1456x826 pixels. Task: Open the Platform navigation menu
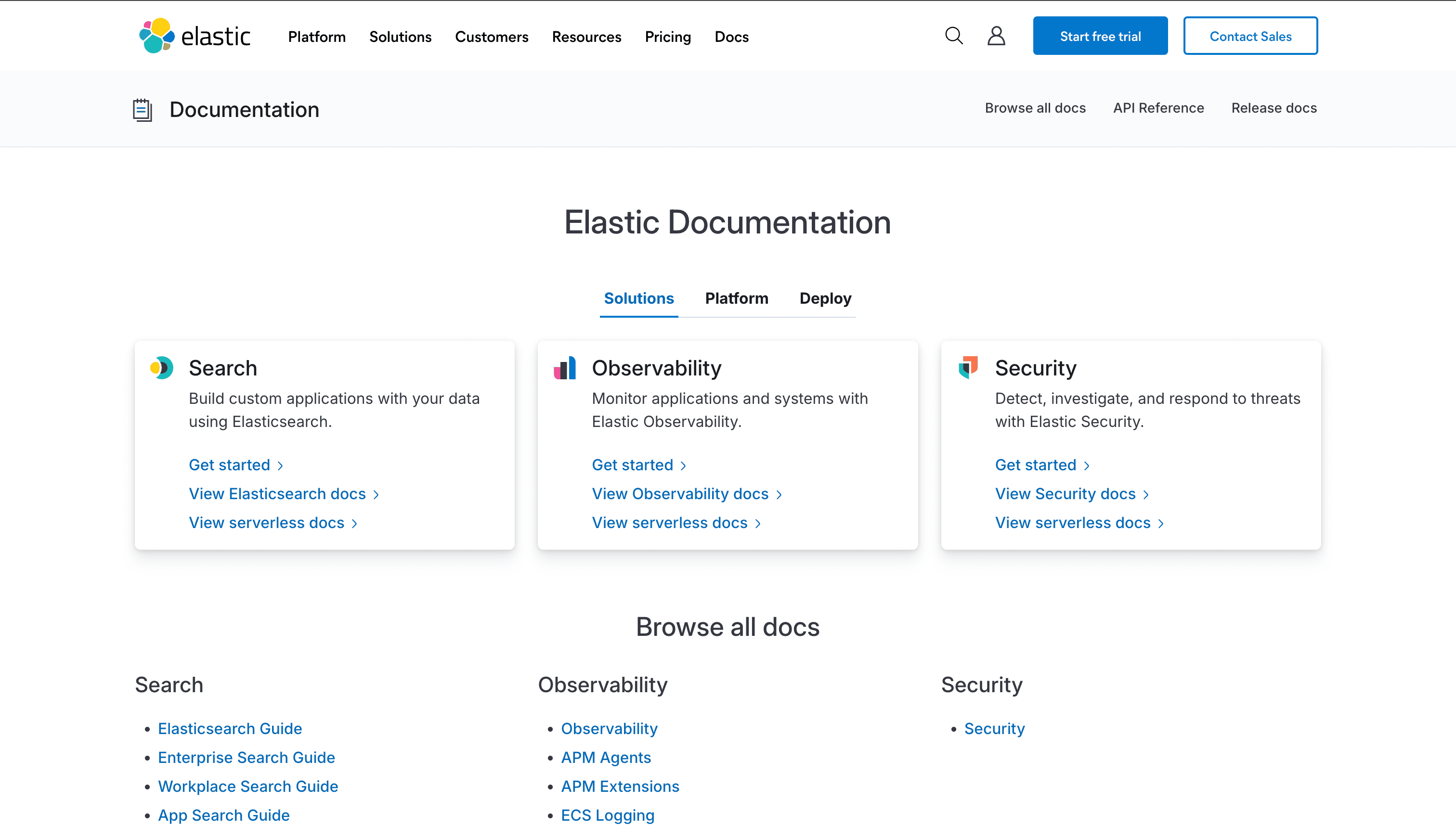tap(317, 37)
